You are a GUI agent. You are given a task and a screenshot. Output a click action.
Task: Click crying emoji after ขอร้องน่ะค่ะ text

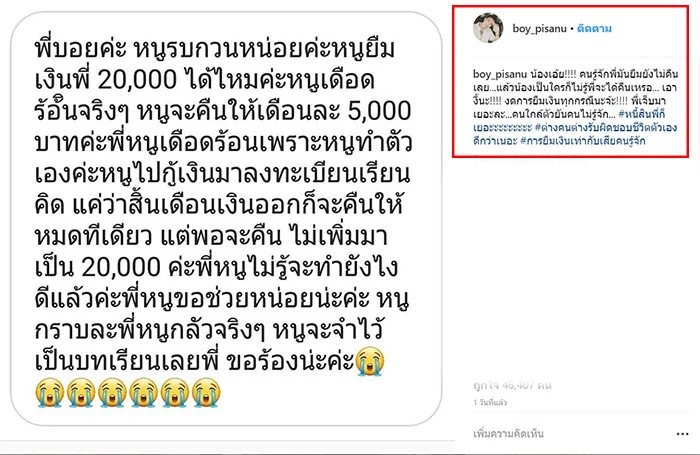tap(370, 361)
